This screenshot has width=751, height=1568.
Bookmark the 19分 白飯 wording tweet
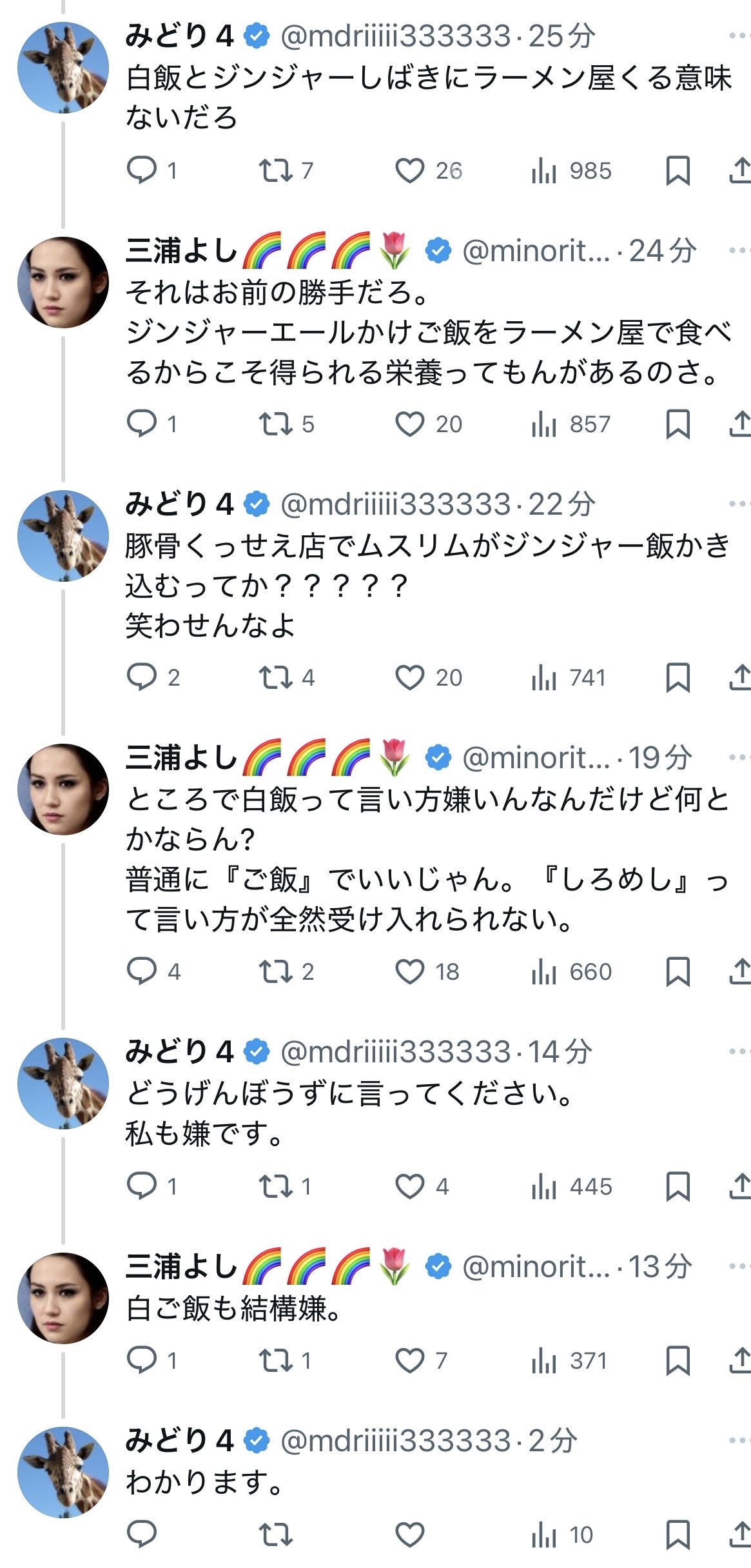(x=678, y=972)
